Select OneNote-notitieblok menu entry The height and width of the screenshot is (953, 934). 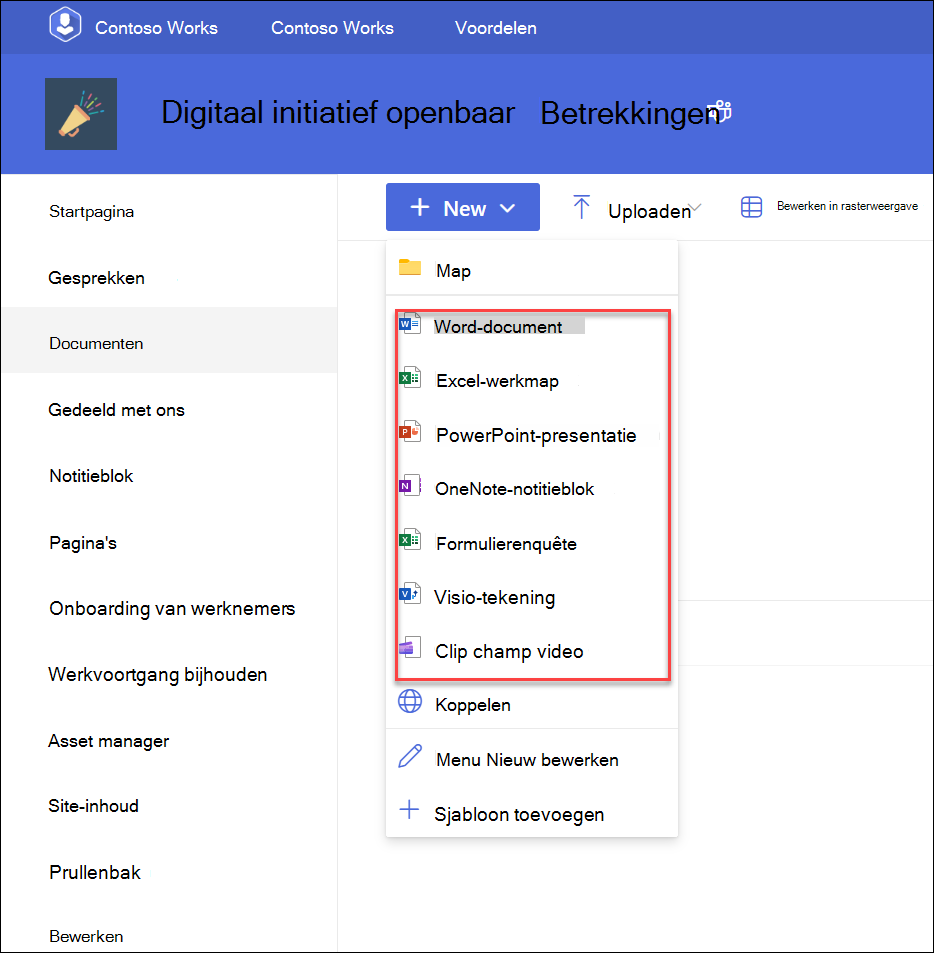[532, 489]
